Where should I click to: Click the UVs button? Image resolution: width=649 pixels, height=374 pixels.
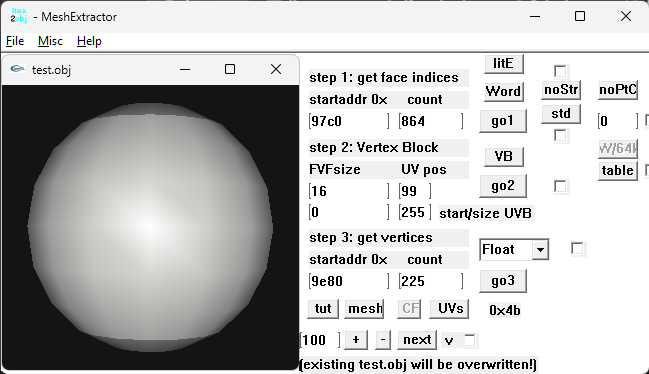click(449, 309)
